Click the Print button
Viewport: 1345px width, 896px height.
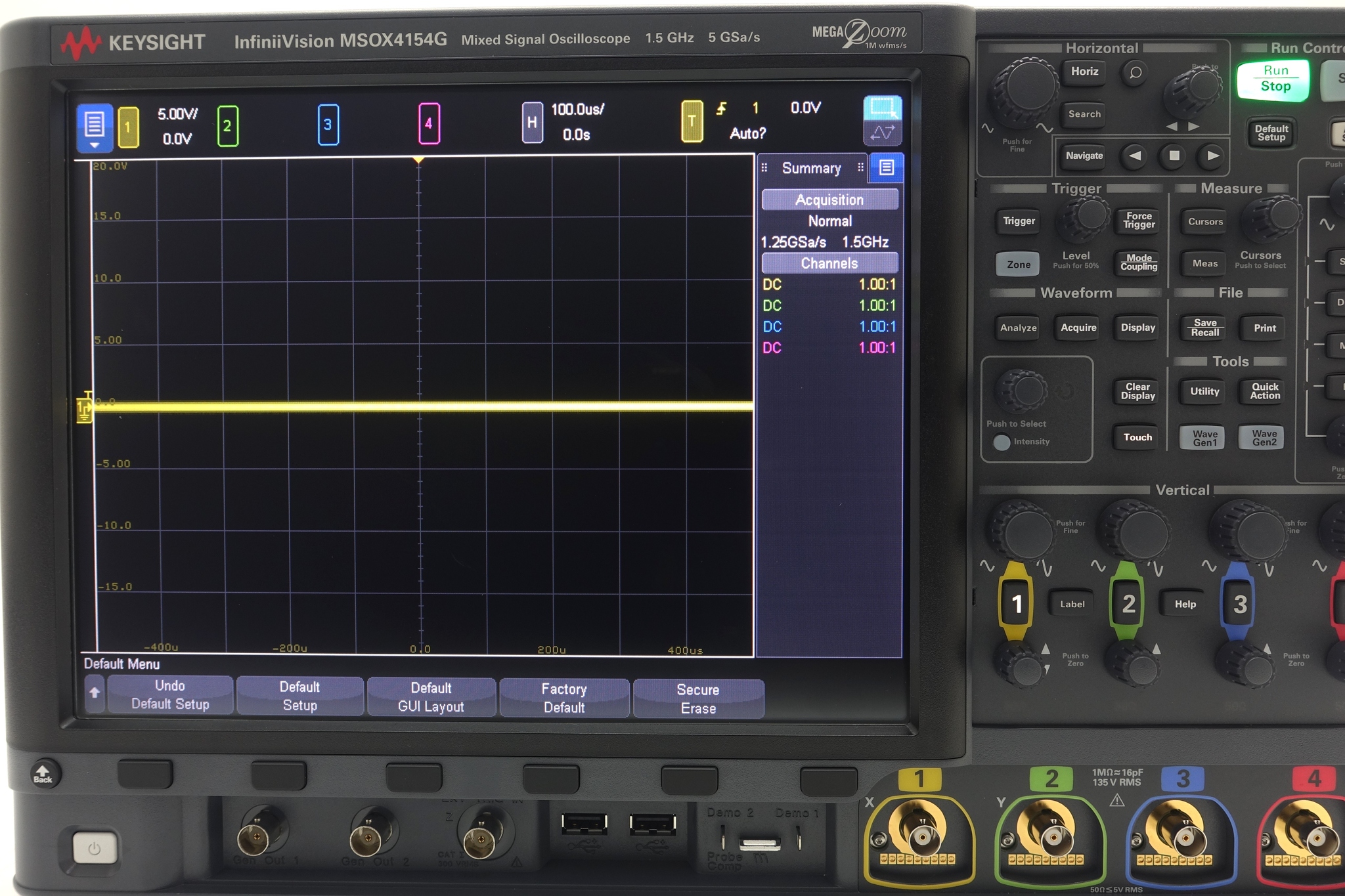[1264, 328]
